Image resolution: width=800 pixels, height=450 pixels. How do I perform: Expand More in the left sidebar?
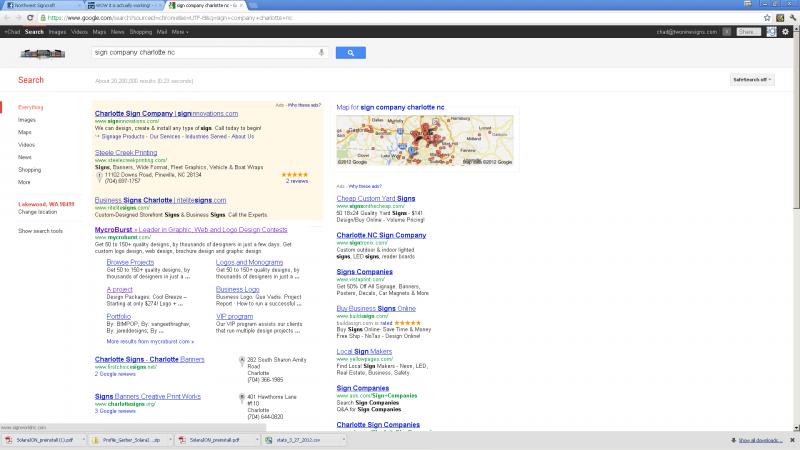click(x=24, y=182)
